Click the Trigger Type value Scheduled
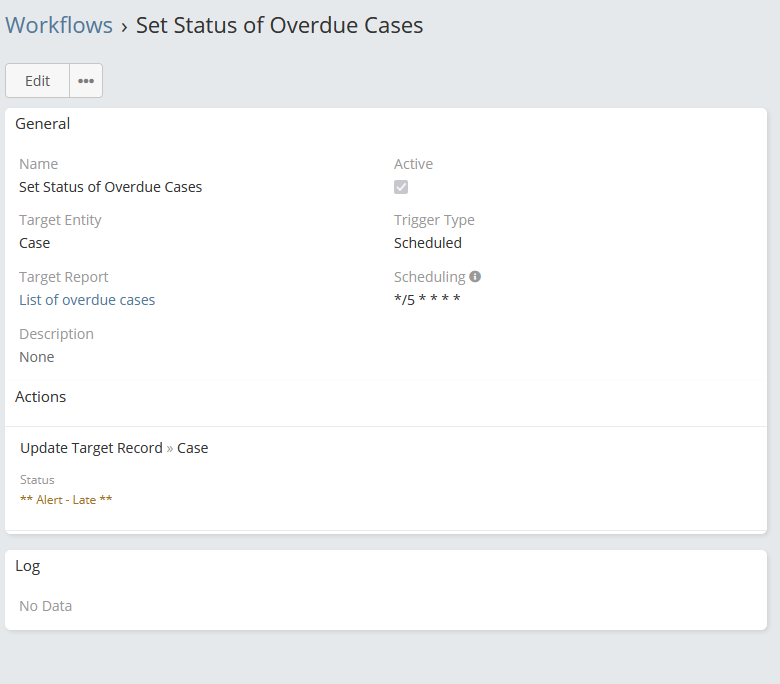This screenshot has width=780, height=684. tap(428, 243)
